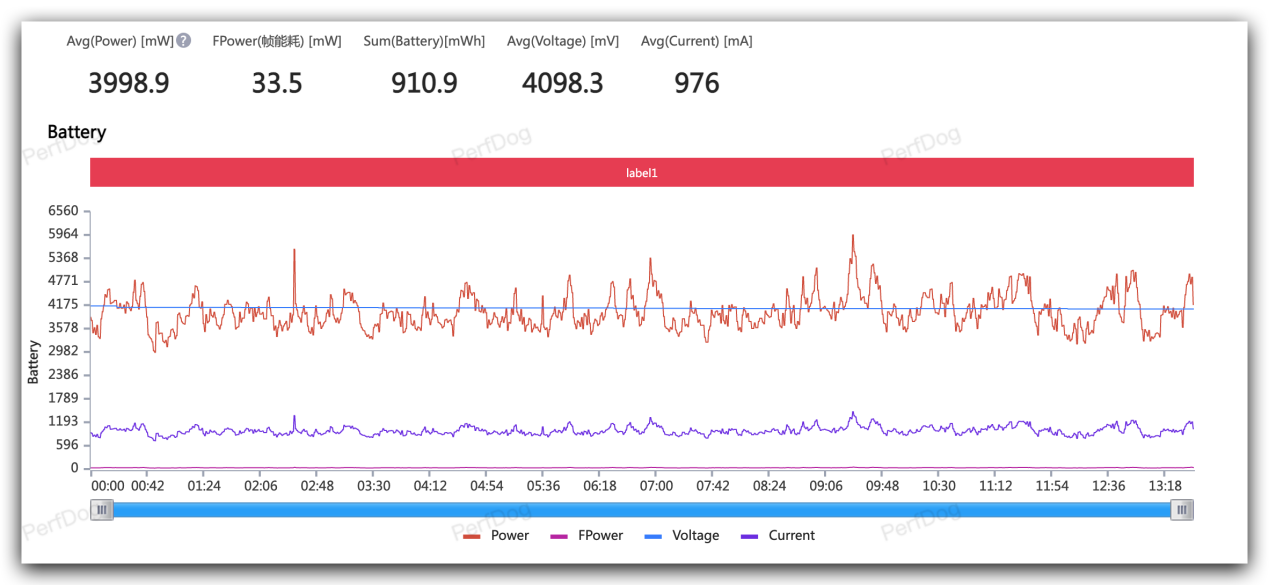Click the blue time range bar between the handles
The height and width of the screenshot is (585, 1269).
(x=642, y=510)
